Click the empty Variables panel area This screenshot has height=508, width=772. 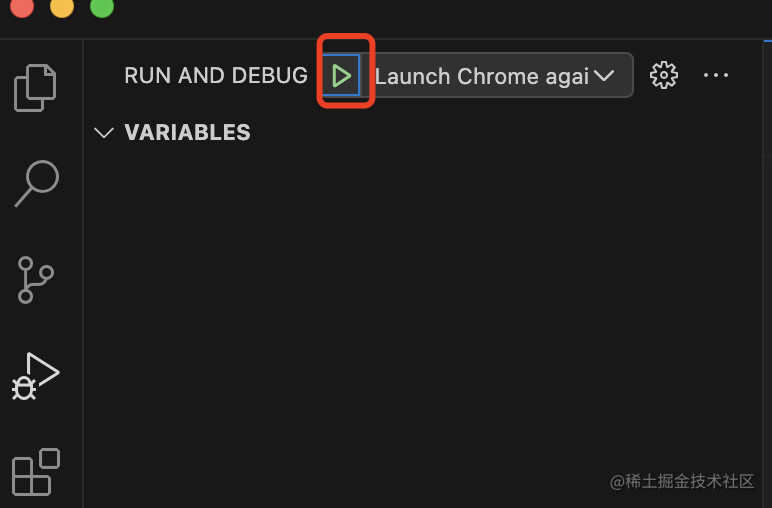point(423,305)
